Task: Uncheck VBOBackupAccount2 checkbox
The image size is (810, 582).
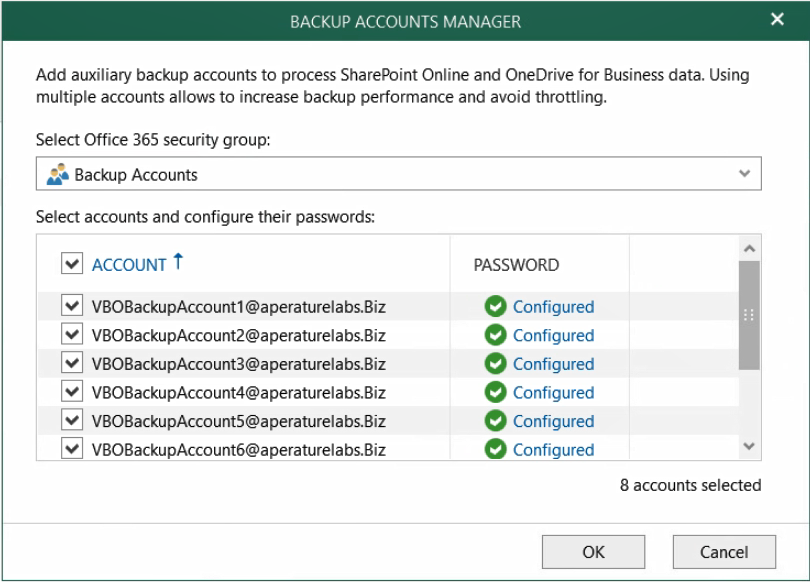Action: click(x=72, y=336)
